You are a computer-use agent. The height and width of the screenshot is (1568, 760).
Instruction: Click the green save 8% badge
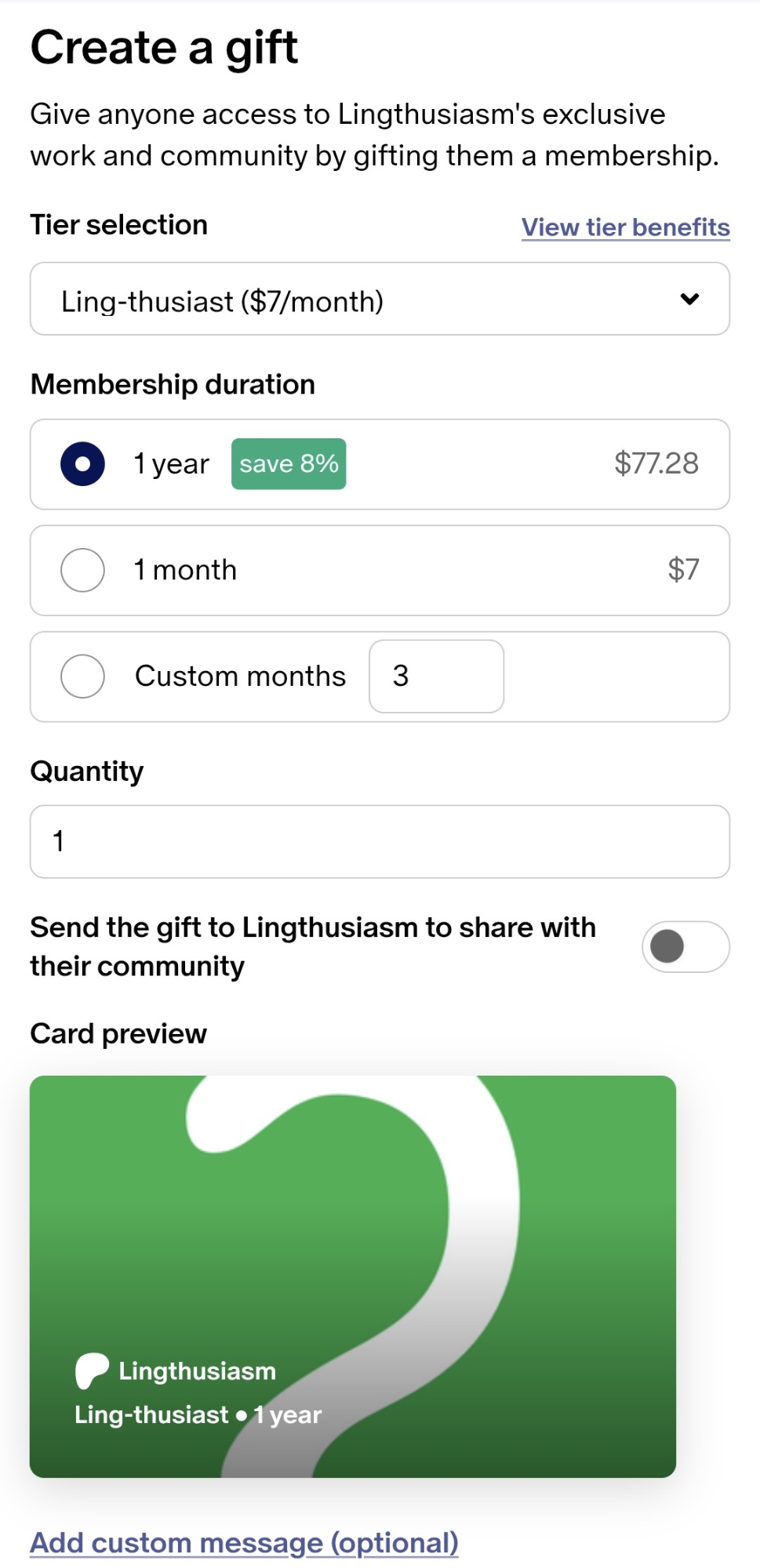click(289, 464)
